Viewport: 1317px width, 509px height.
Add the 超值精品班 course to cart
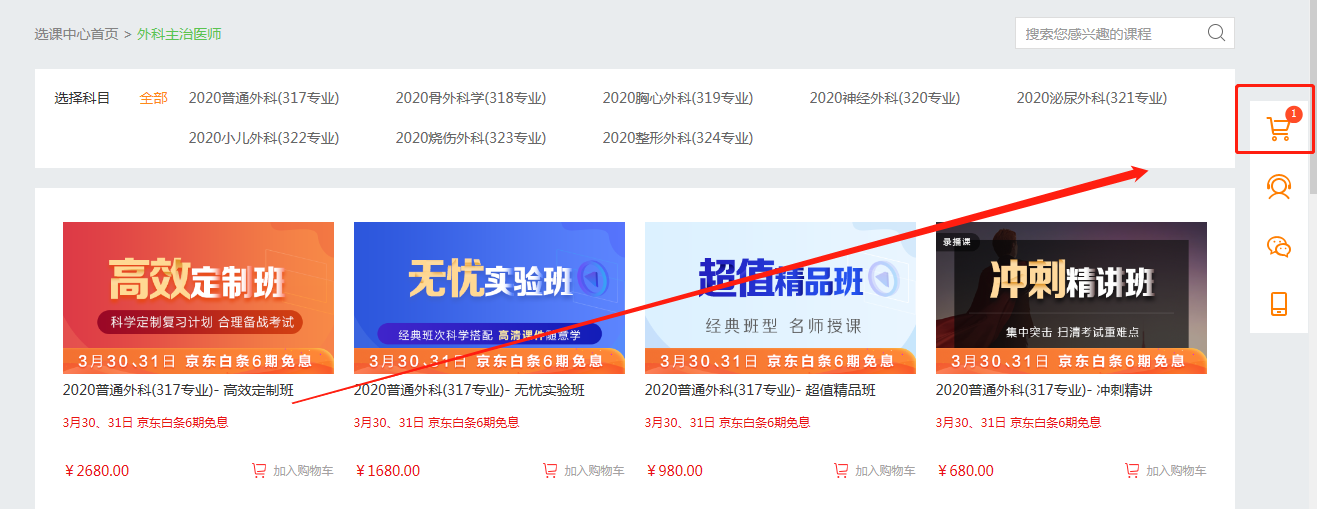pyautogui.click(x=874, y=470)
